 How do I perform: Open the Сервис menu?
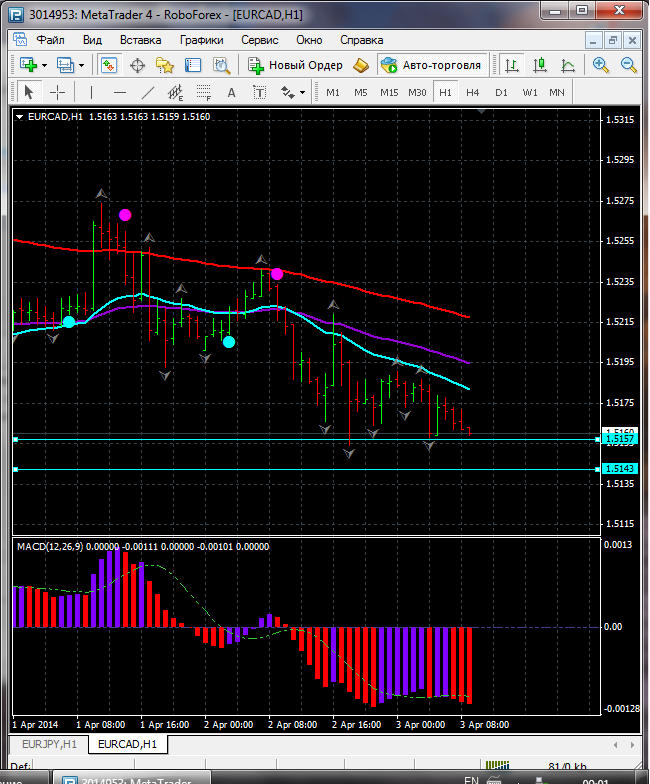260,40
